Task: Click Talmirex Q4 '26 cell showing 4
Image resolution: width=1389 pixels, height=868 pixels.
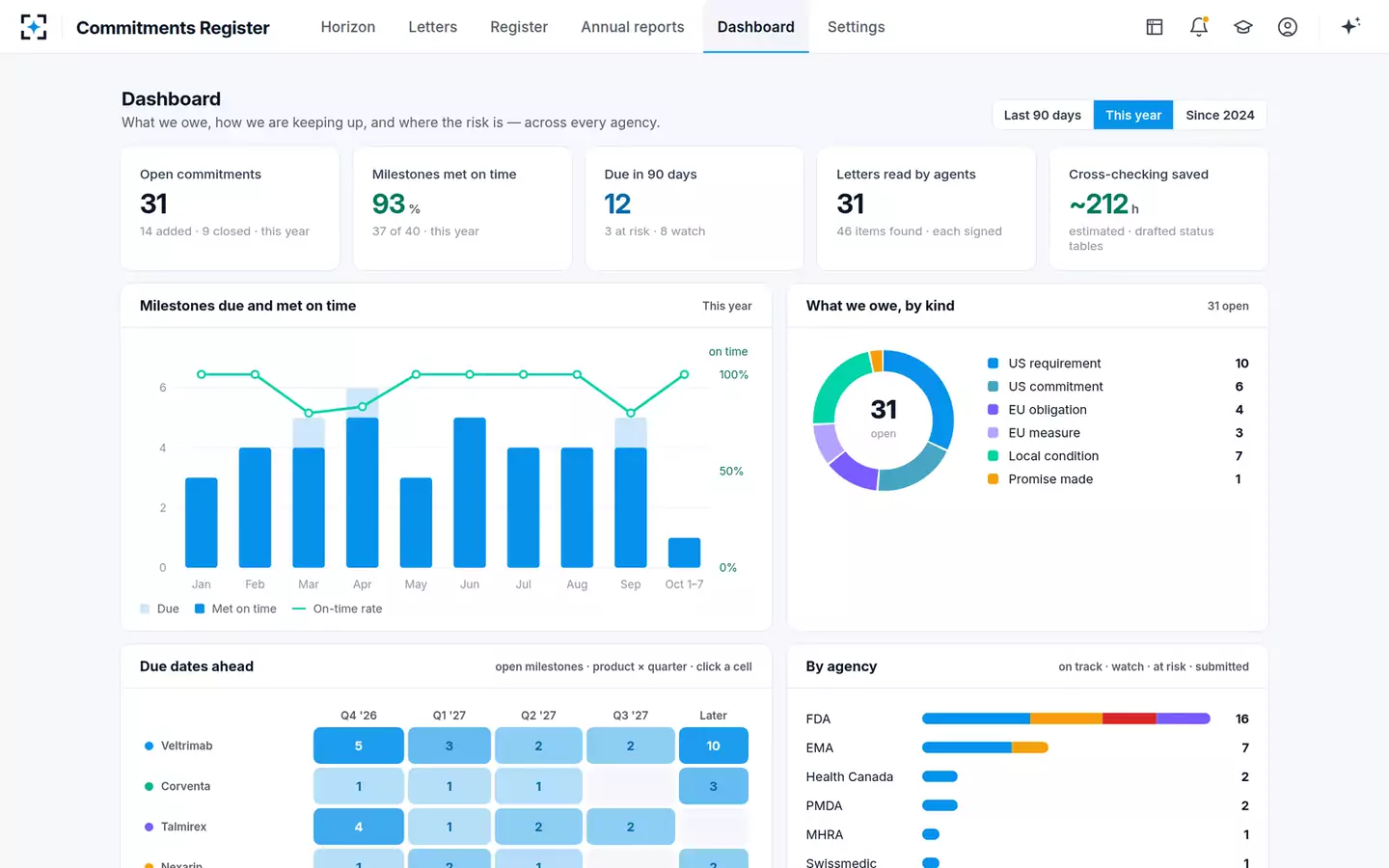Action: pos(359,827)
